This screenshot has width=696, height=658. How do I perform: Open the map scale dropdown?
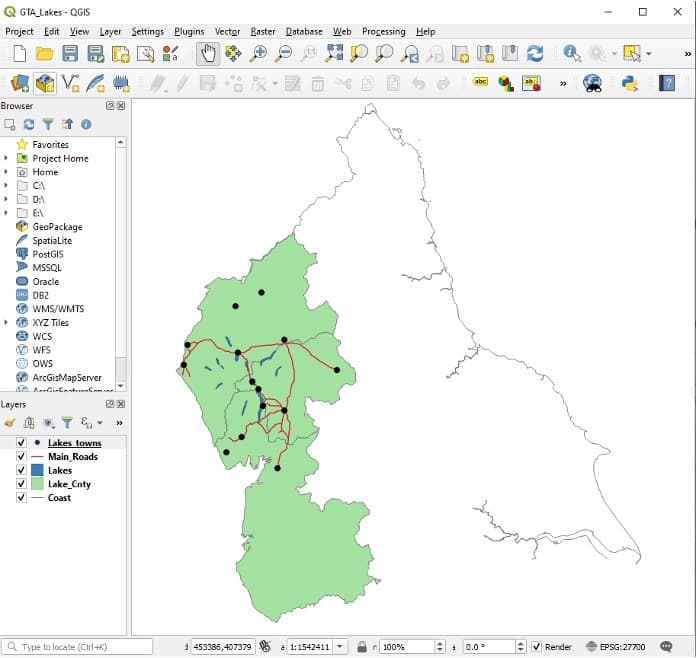pos(341,647)
